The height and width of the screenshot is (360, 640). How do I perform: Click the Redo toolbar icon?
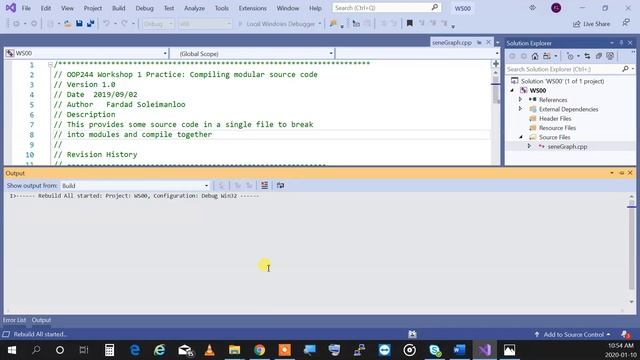(x=124, y=24)
